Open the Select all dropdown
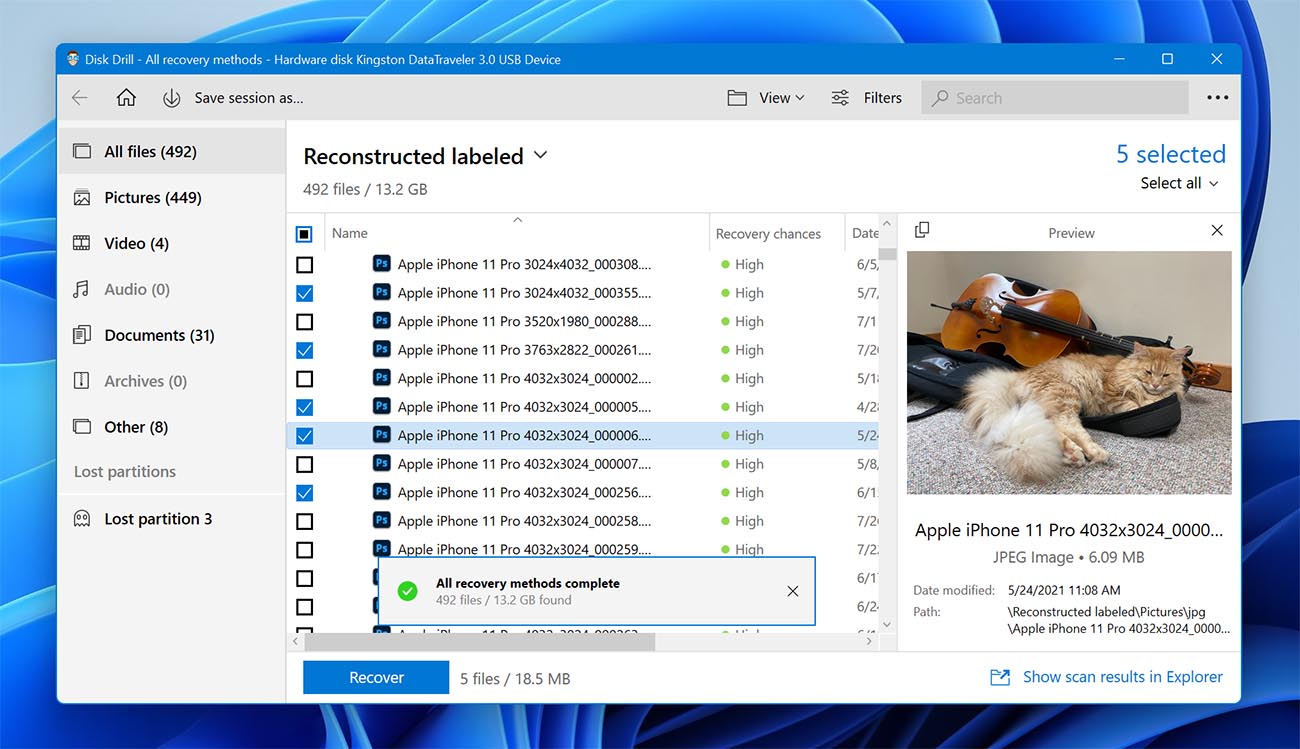 1180,183
